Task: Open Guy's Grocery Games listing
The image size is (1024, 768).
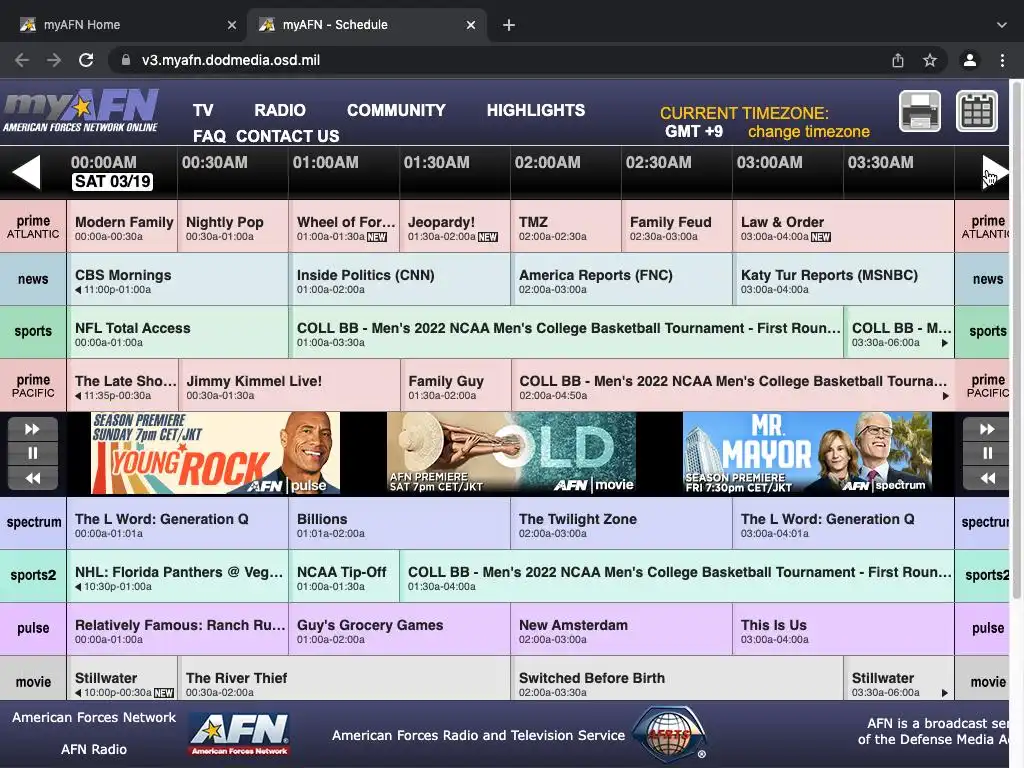Action: (400, 628)
